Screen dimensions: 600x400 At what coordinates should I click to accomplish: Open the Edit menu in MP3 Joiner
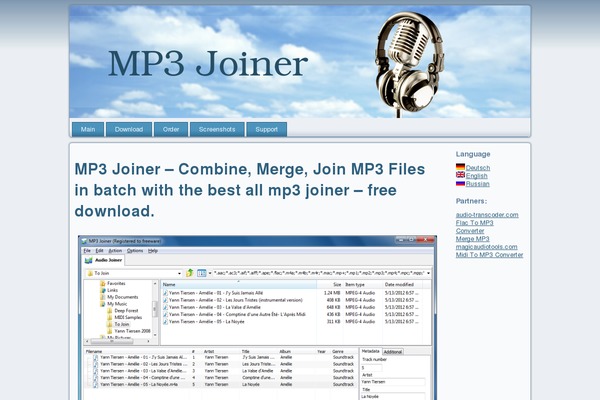click(x=99, y=251)
